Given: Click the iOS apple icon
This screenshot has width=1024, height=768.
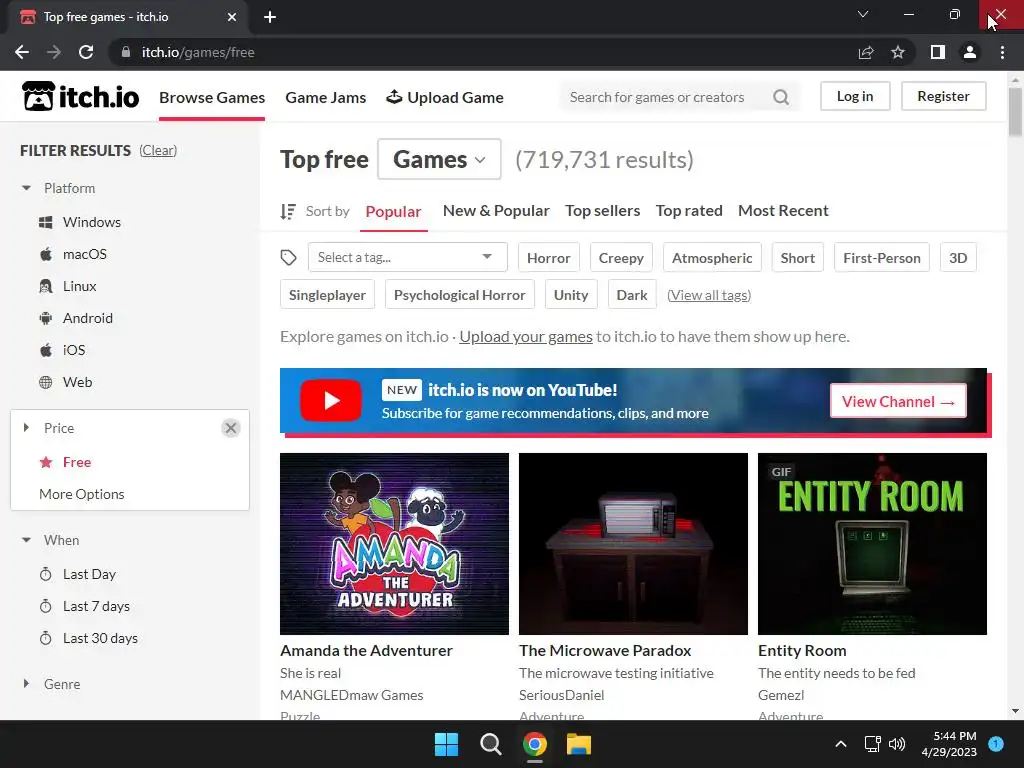Looking at the screenshot, I should pyautogui.click(x=46, y=350).
